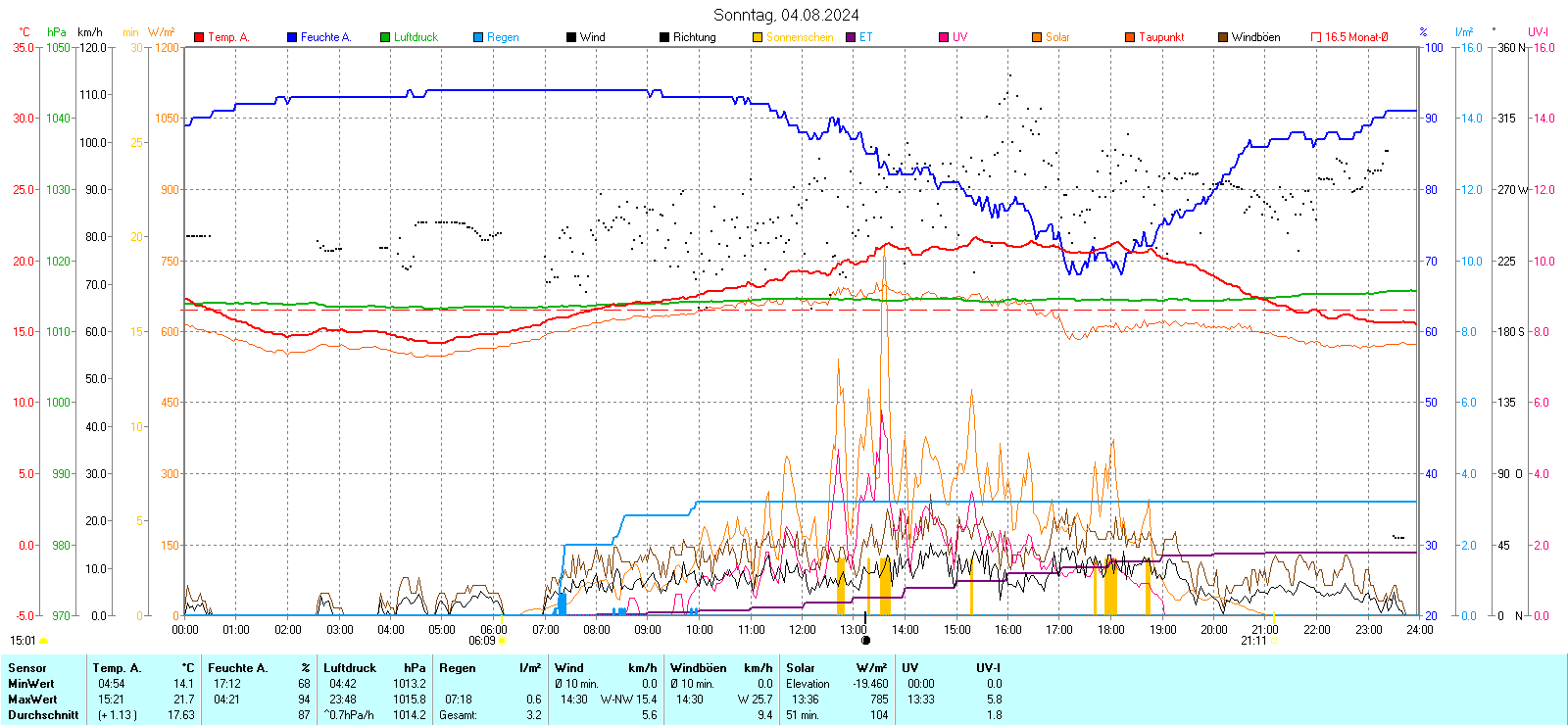Toggle the 16.5 Monat-Ø outlined box
Screen dimensions: 1568x725
click(1316, 37)
